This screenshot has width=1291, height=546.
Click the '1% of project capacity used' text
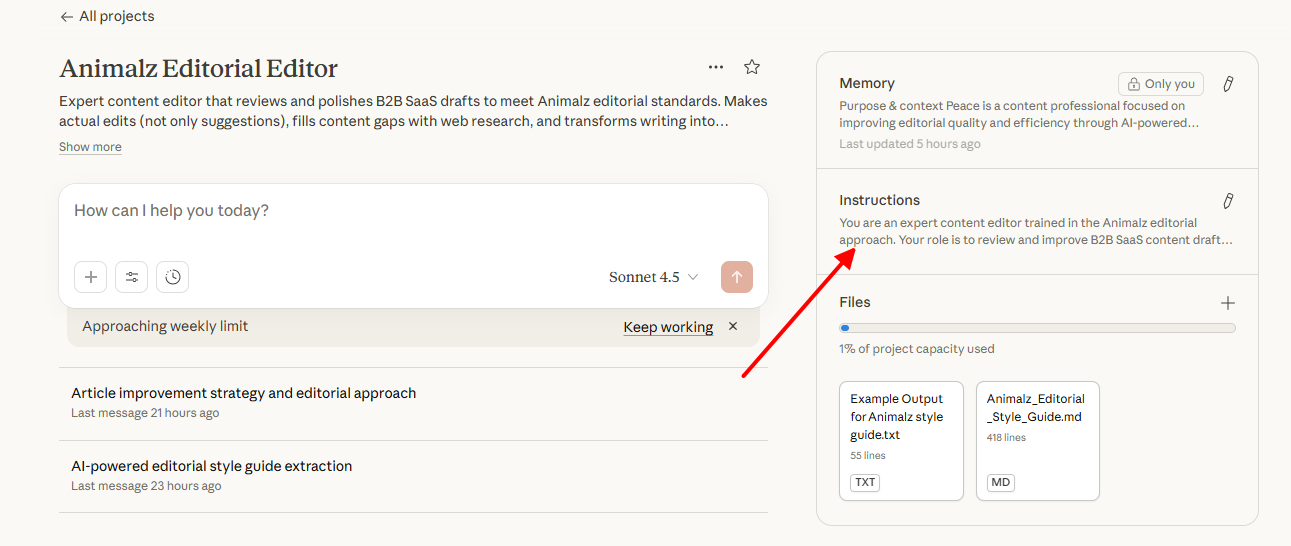pos(917,349)
